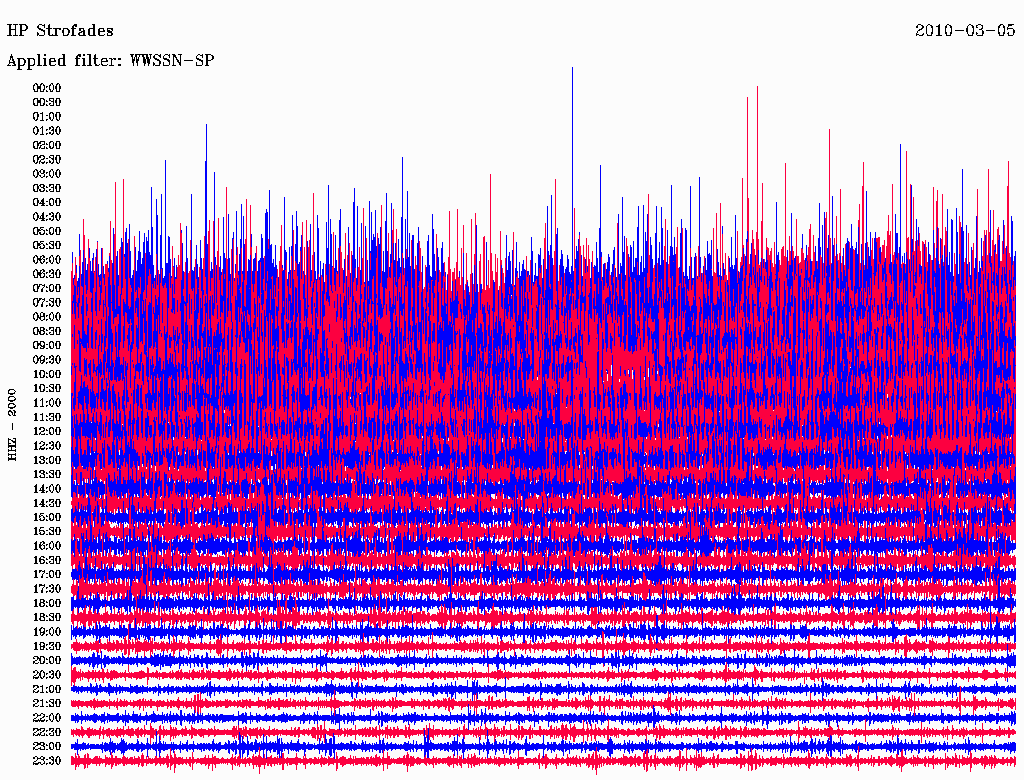Screen dimensions: 1024x780
Task: Select the 21:30 time label
Action: tap(47, 704)
